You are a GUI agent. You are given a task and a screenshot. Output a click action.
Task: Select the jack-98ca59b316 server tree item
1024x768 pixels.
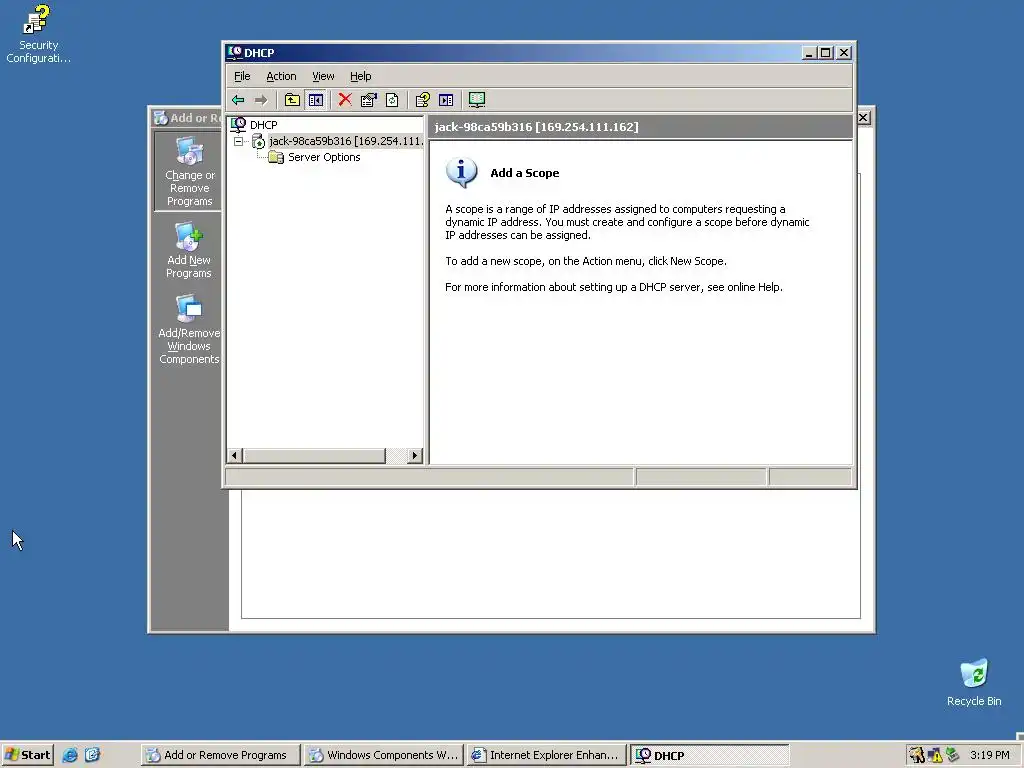pos(346,141)
